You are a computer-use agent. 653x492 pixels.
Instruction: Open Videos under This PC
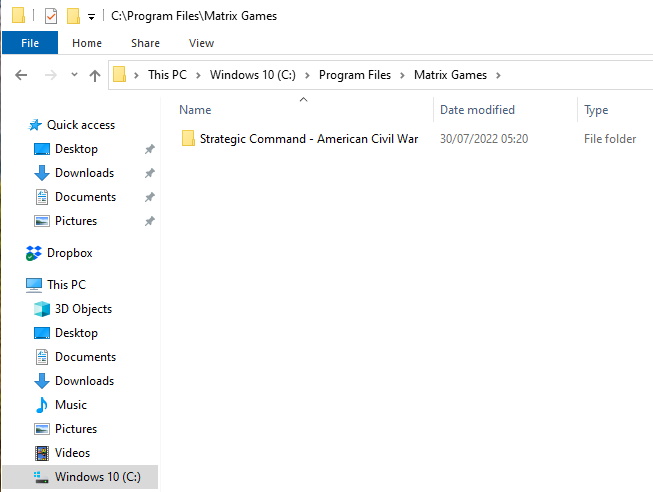[72, 452]
